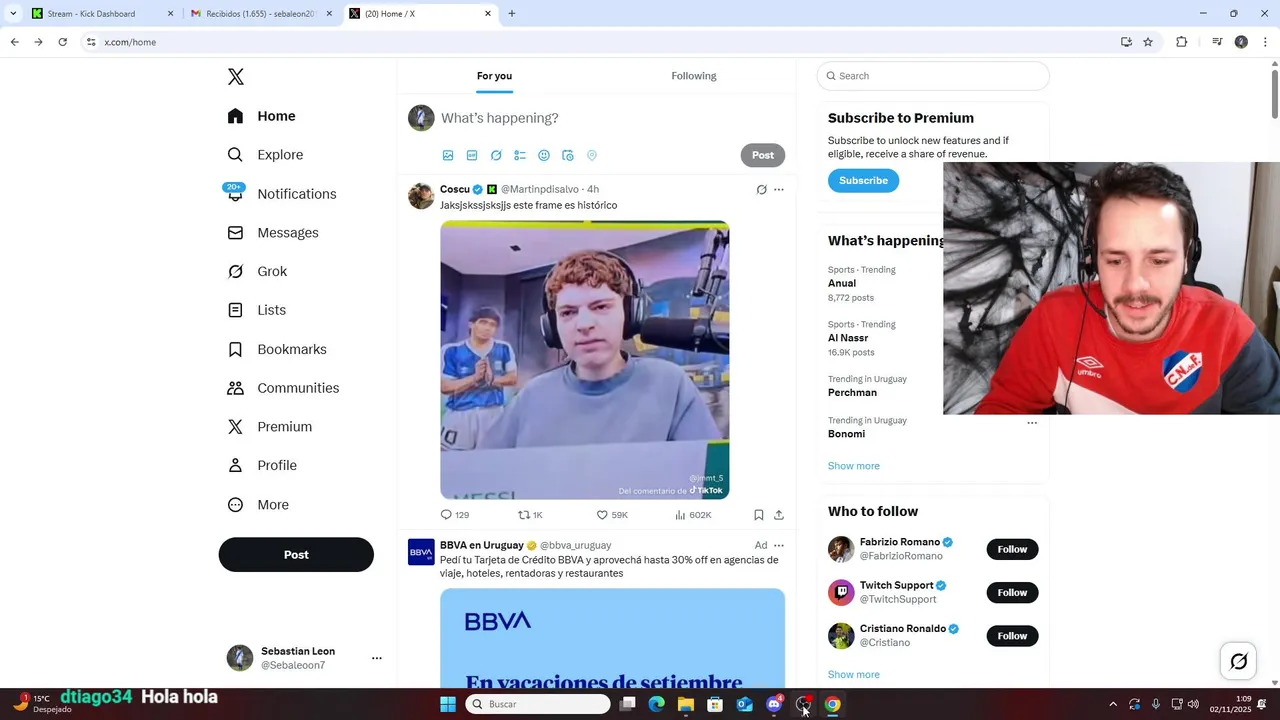
Task: Open Lists in sidebar
Action: [x=257, y=310]
